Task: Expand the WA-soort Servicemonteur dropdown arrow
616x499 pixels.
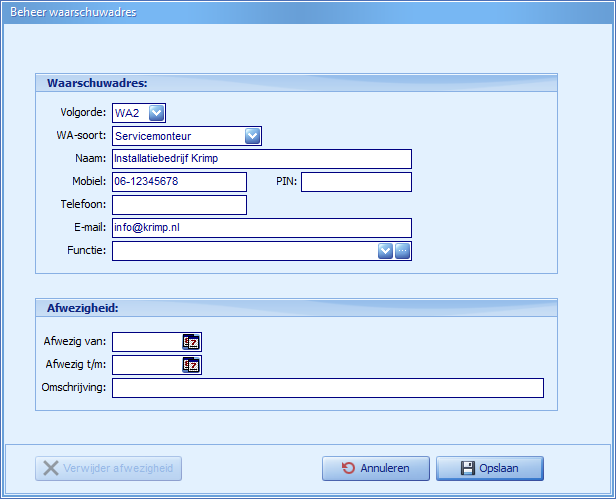Action: [252, 136]
